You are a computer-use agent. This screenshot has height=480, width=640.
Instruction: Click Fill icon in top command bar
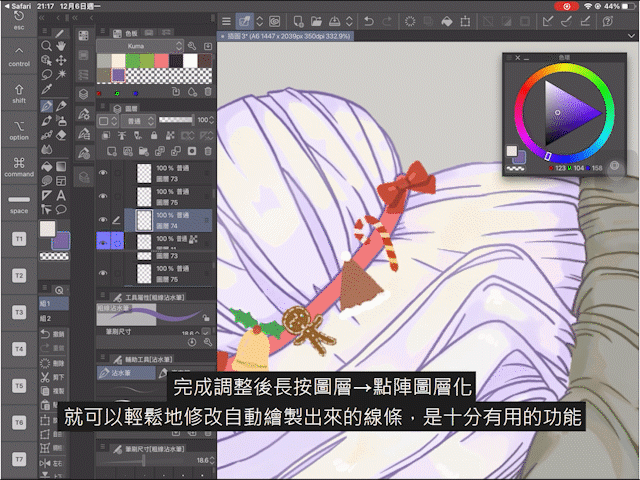pos(447,21)
